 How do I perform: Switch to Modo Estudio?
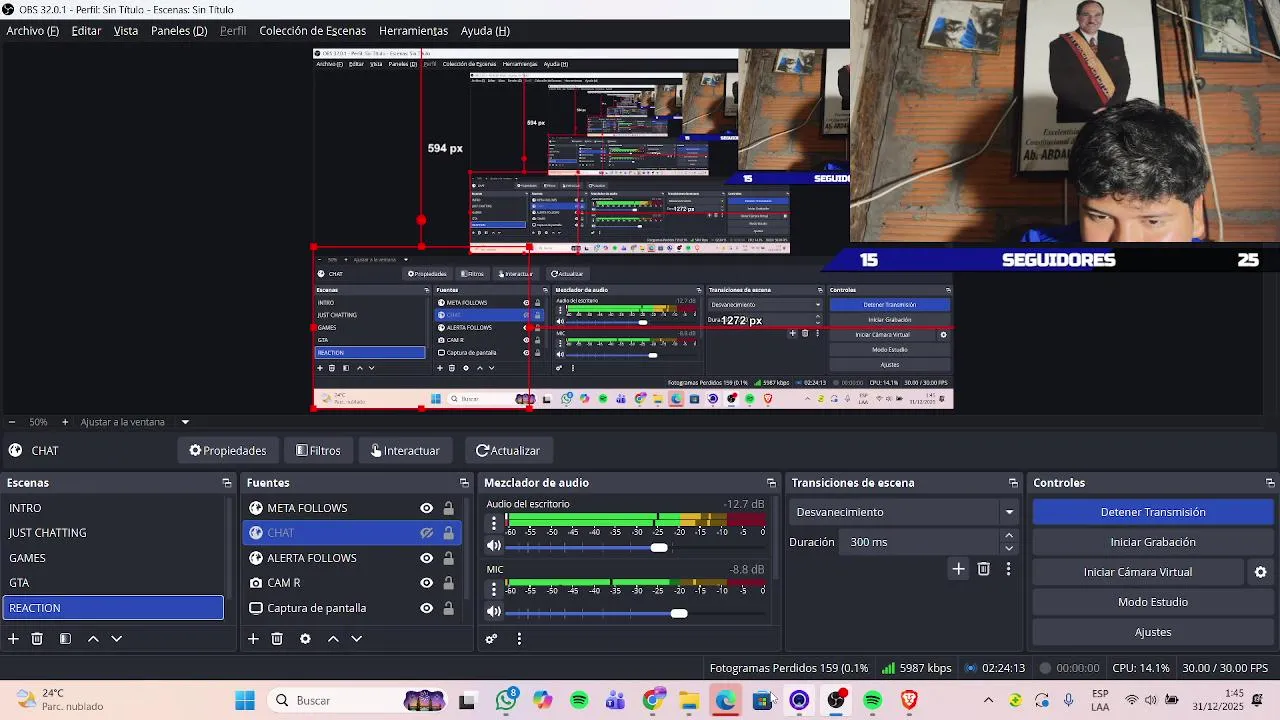(1153, 602)
